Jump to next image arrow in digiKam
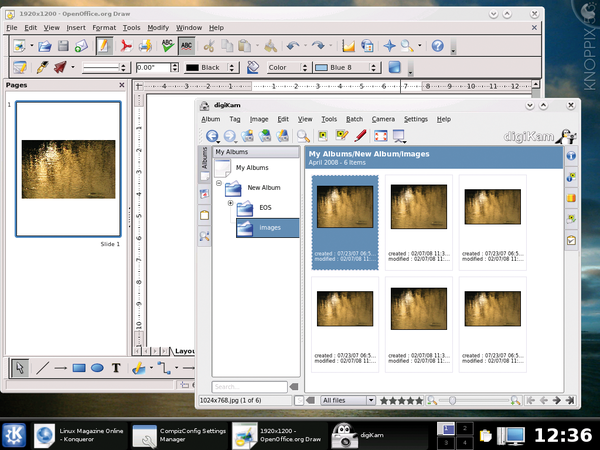This screenshot has width=600, height=450. [556, 401]
